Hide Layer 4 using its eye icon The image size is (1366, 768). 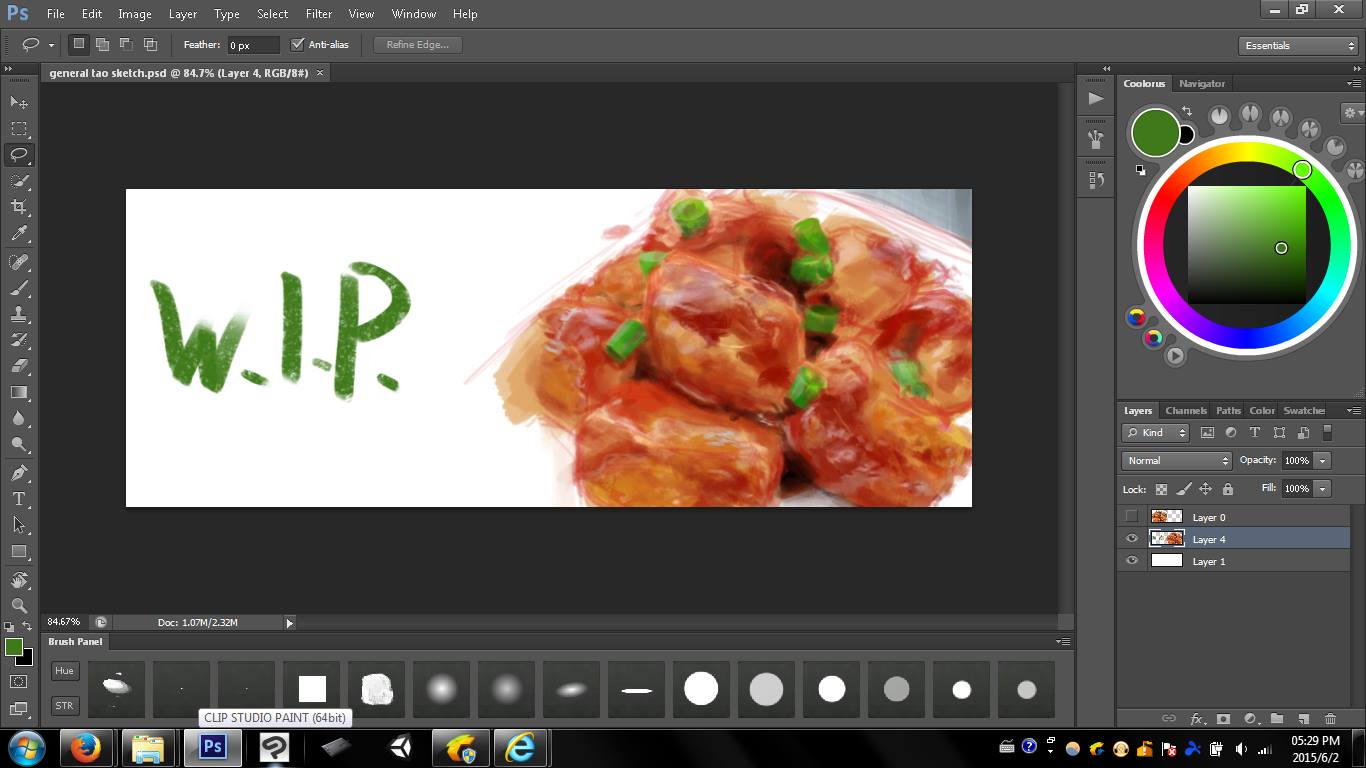coord(1132,539)
